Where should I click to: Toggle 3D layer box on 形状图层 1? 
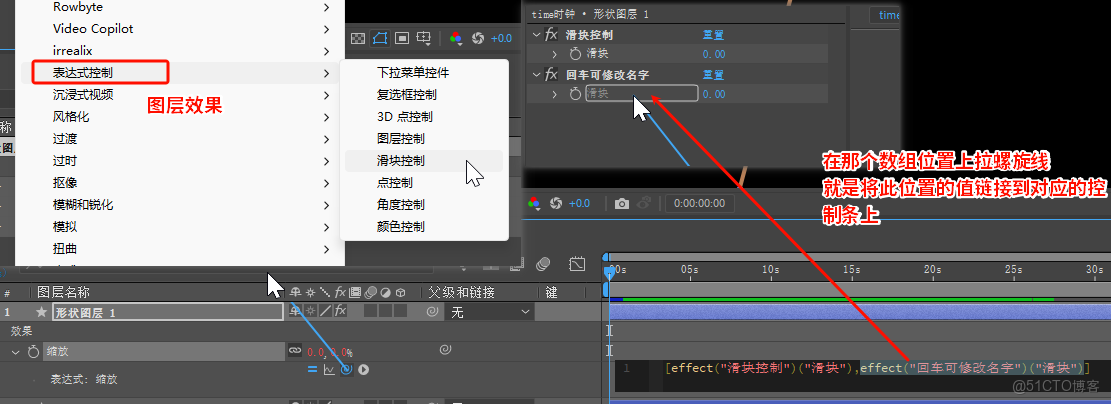[x=400, y=311]
